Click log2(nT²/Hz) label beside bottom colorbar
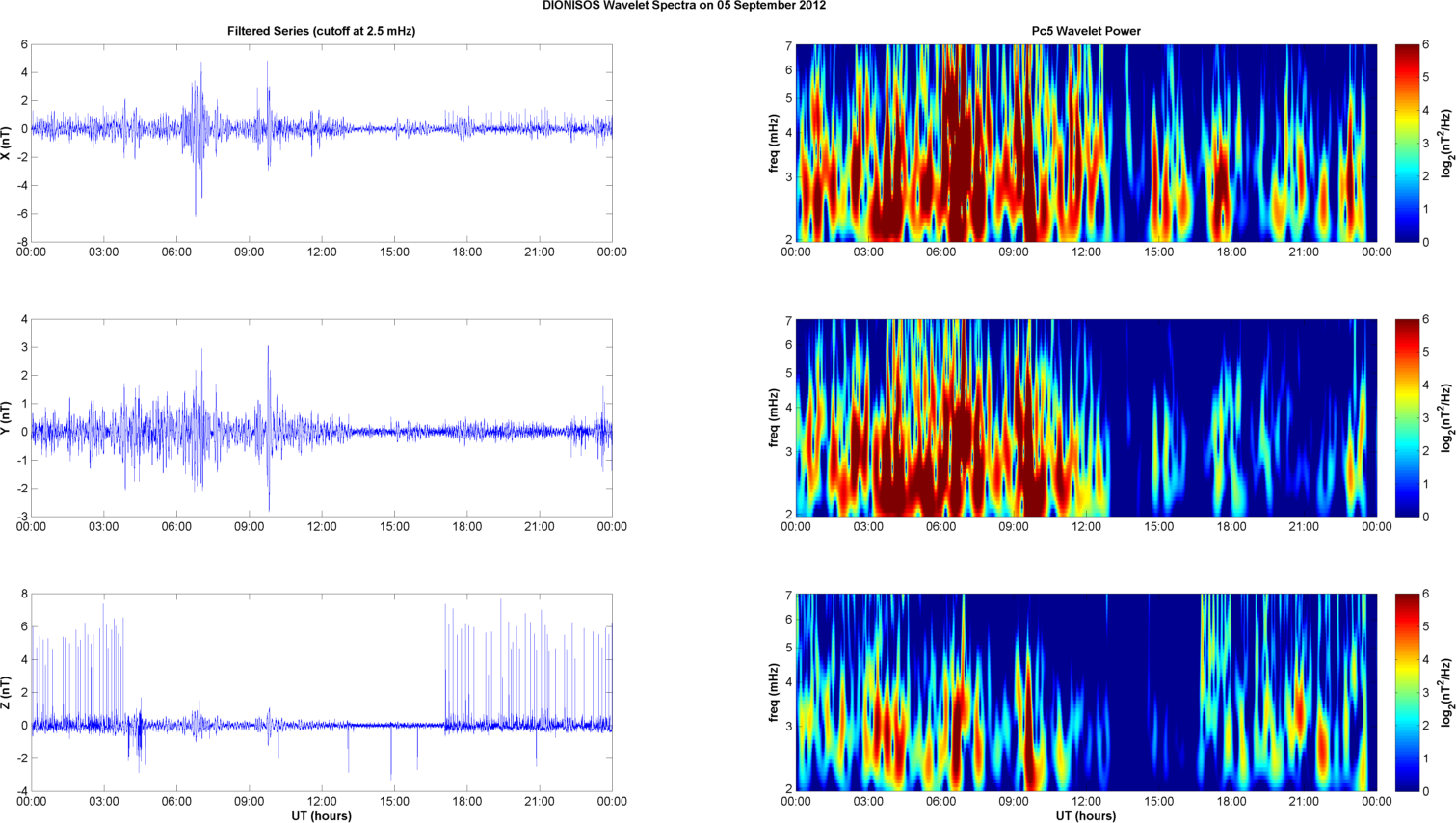Viewport: 1456px width, 823px height. [1445, 692]
